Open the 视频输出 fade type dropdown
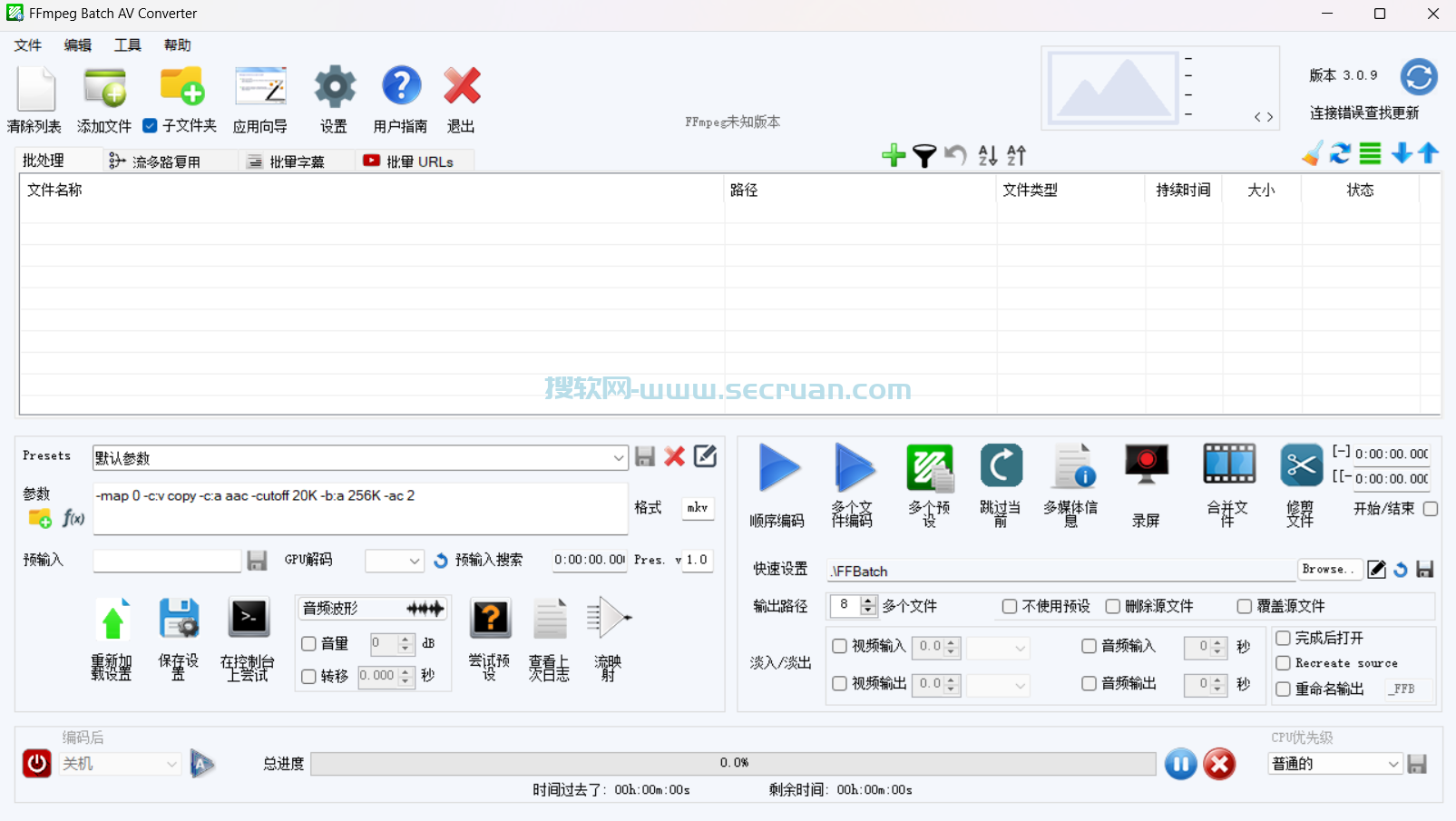 pyautogui.click(x=998, y=685)
